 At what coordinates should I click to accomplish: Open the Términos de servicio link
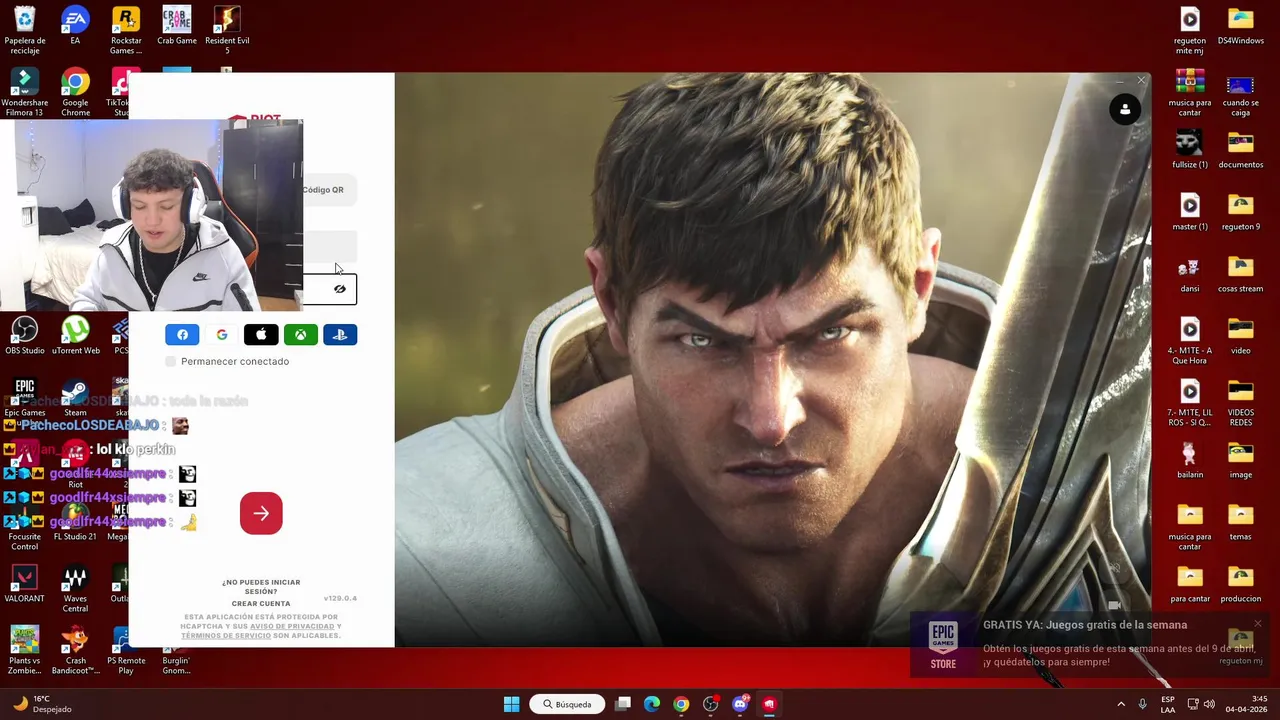tap(226, 635)
